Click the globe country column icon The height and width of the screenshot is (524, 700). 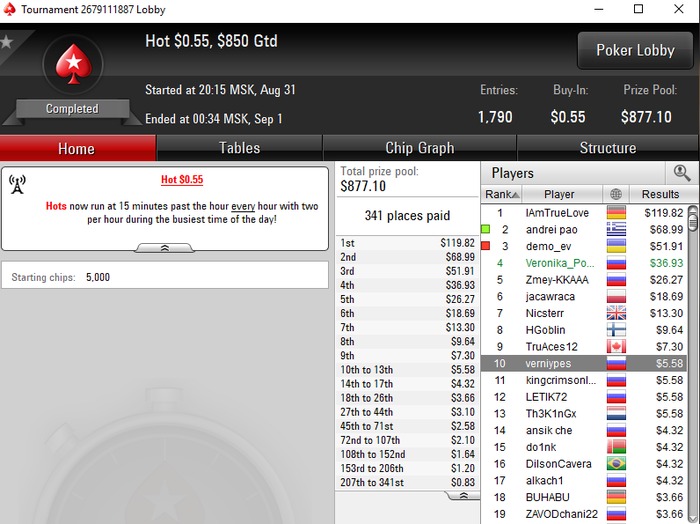click(616, 194)
